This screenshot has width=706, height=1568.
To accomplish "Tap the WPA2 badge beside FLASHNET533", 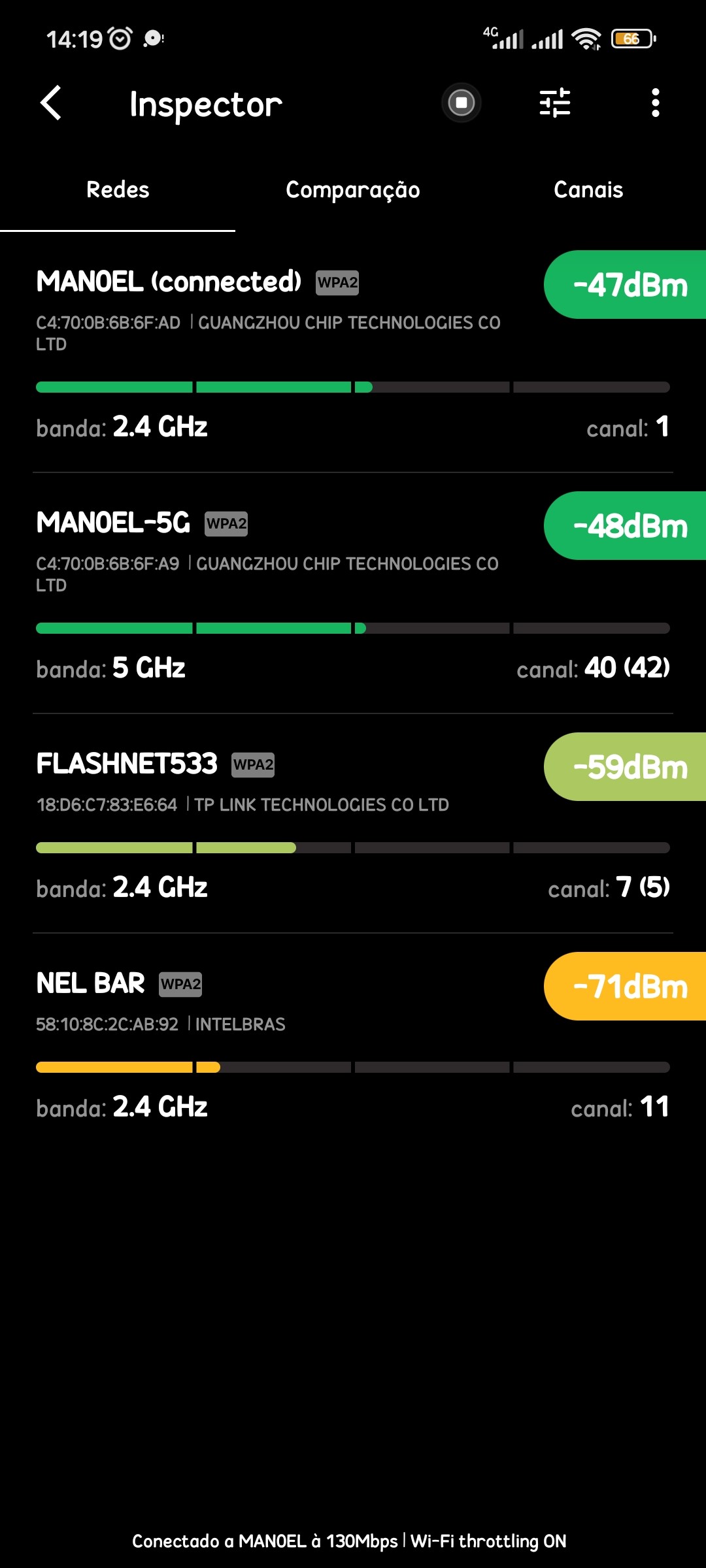I will click(x=253, y=765).
